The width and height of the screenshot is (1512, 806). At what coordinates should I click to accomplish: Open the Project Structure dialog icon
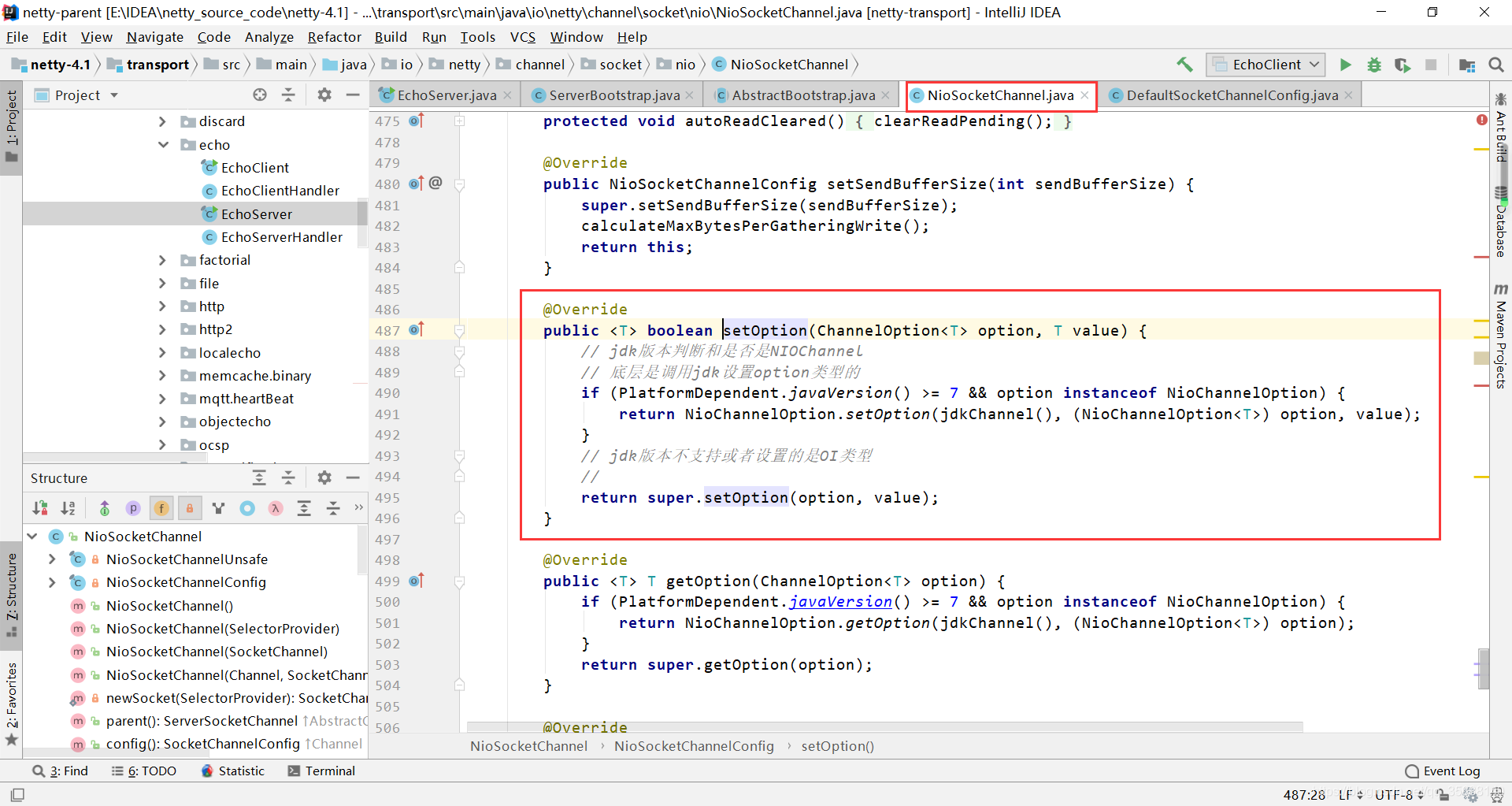1467,65
